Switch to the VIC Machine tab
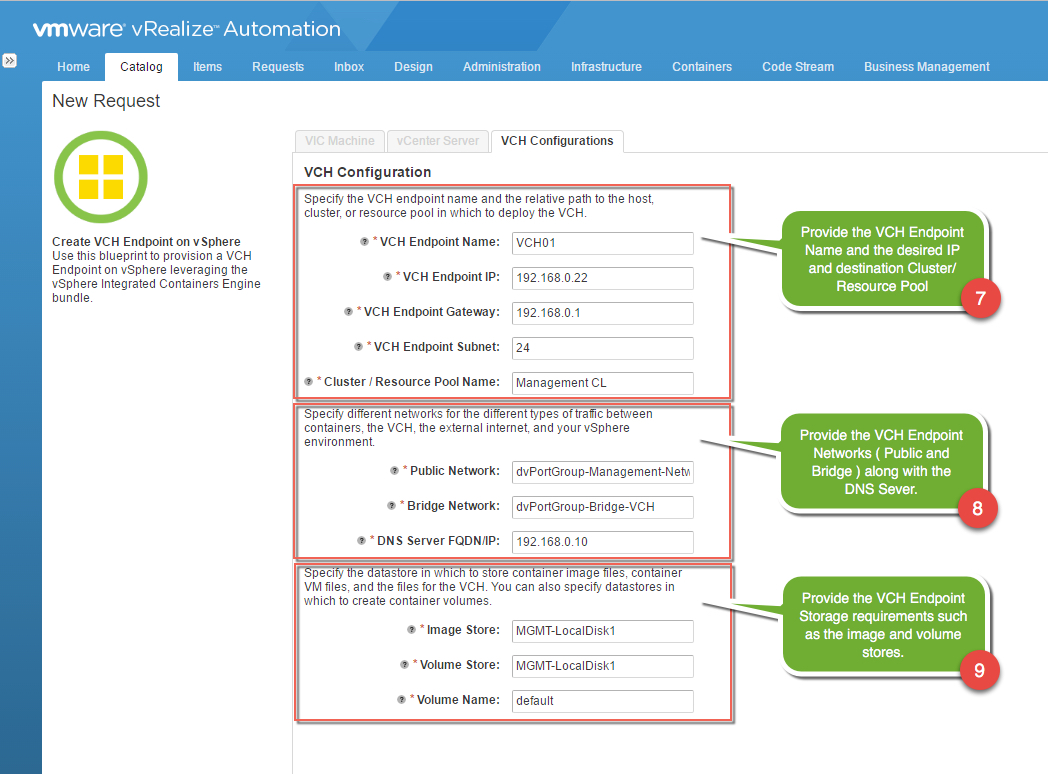Screen dimensions: 1048x774 338,141
